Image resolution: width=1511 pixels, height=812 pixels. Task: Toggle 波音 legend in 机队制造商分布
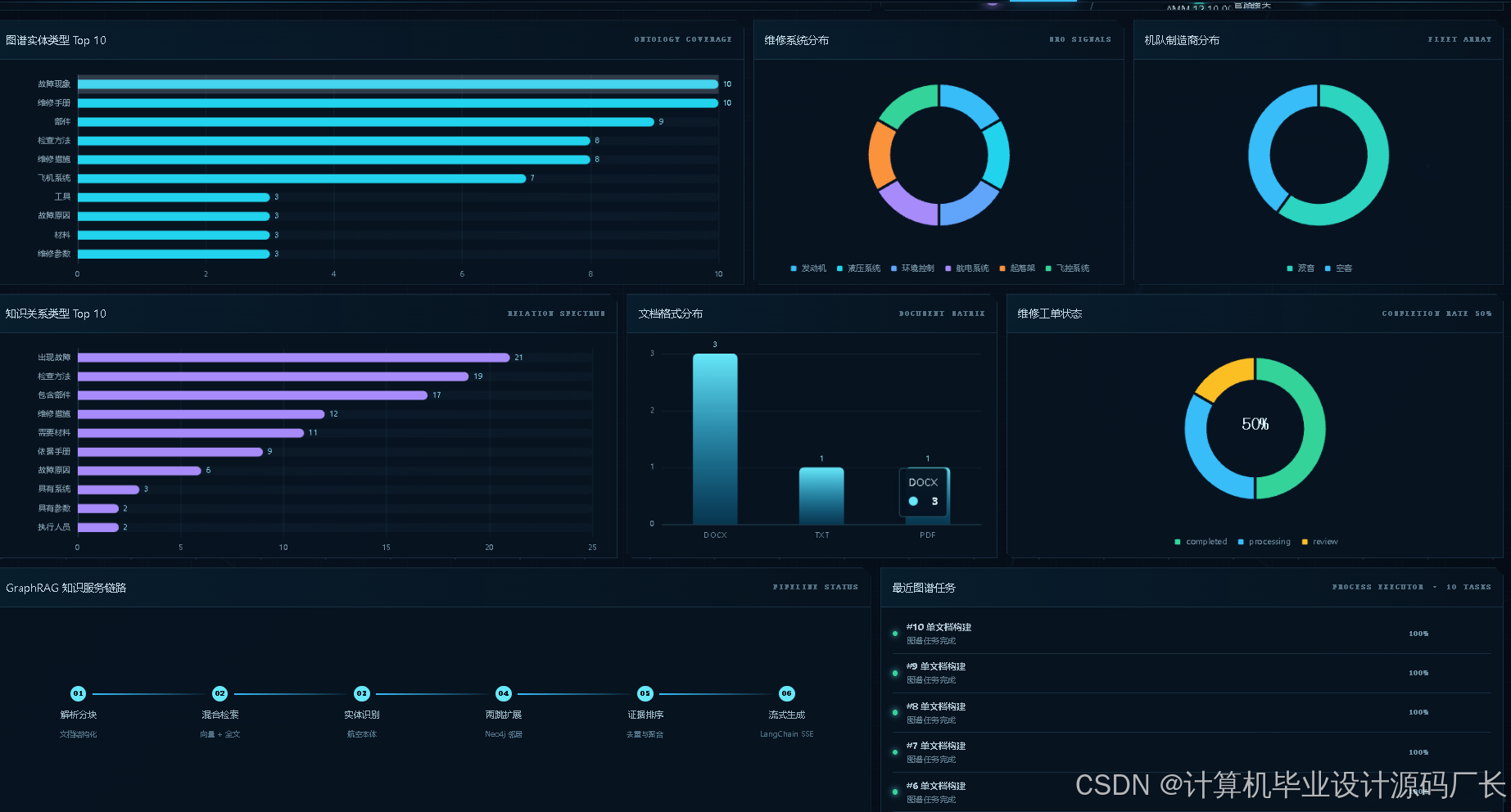point(1301,268)
